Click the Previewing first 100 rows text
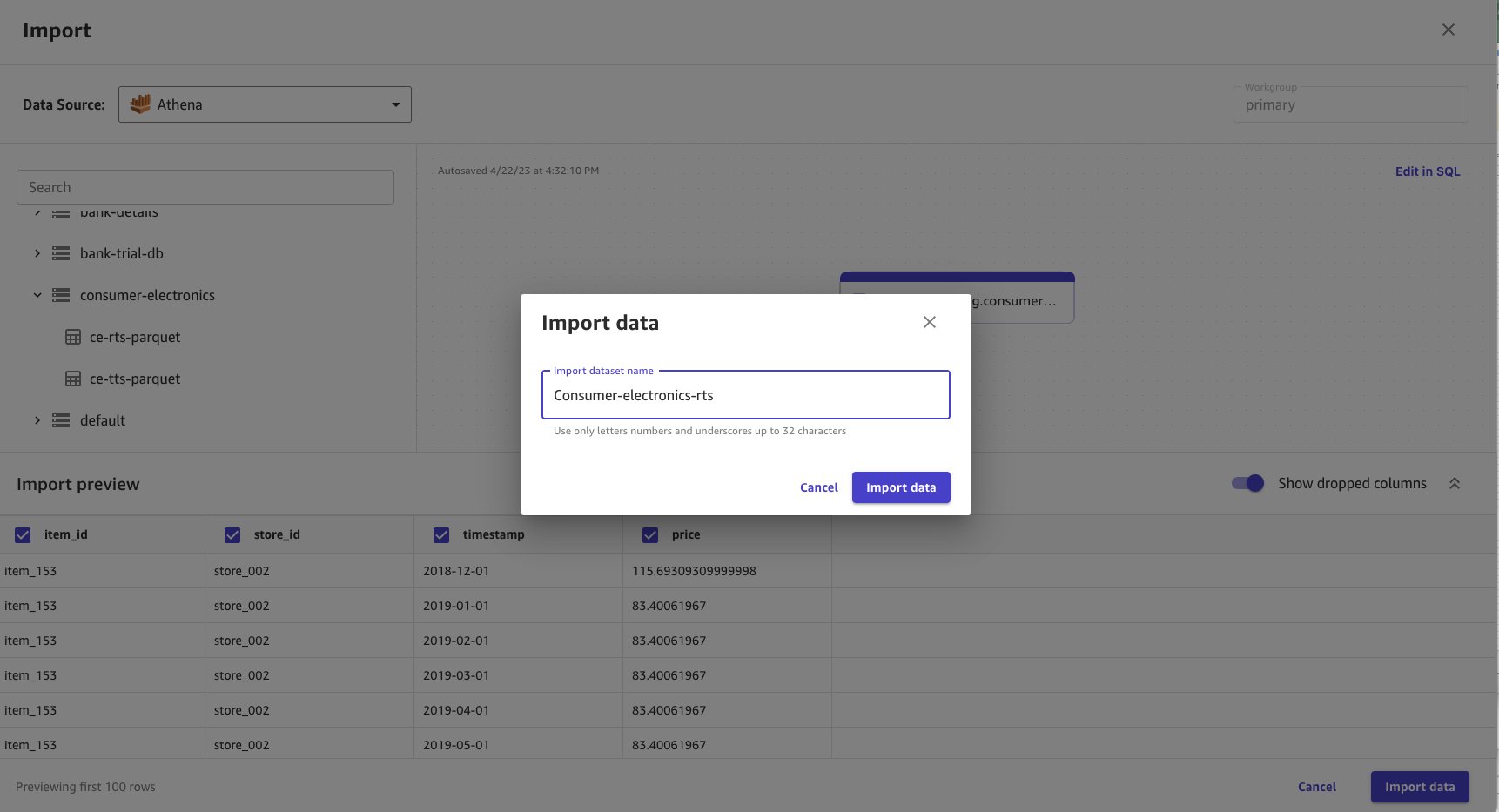Viewport: 1499px width, 812px height. point(85,787)
